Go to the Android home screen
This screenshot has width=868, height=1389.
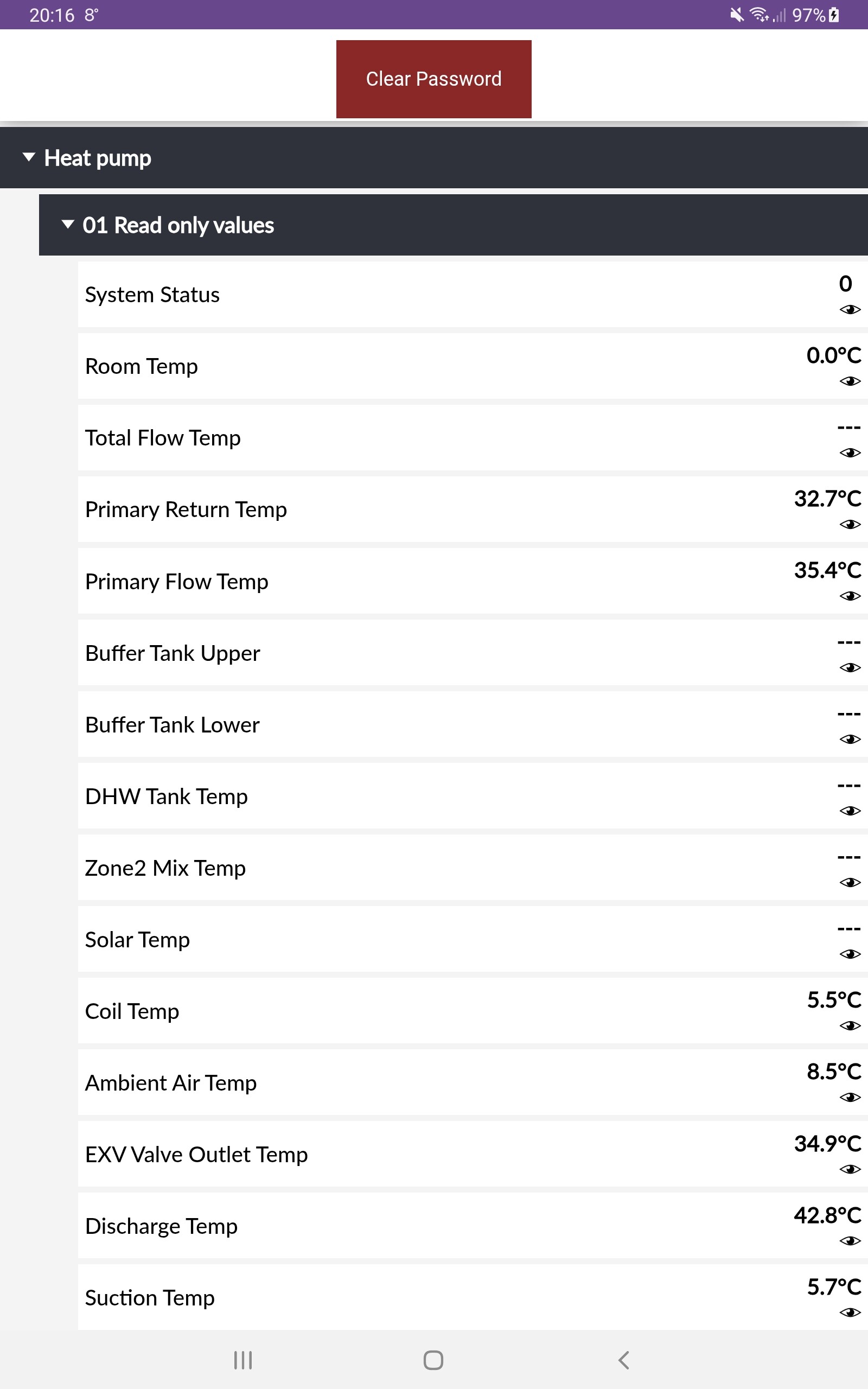click(433, 1360)
